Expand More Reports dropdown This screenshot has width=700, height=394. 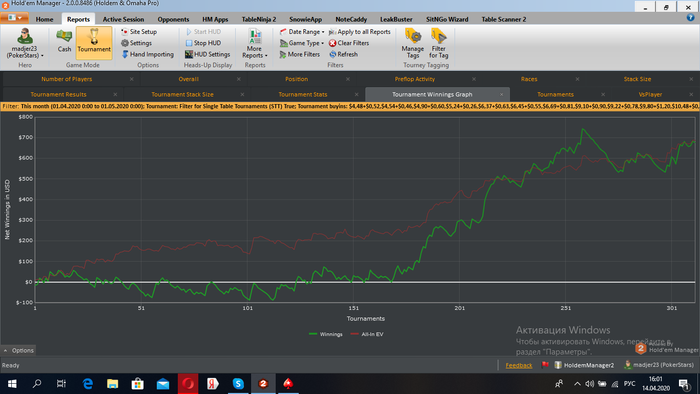point(254,43)
